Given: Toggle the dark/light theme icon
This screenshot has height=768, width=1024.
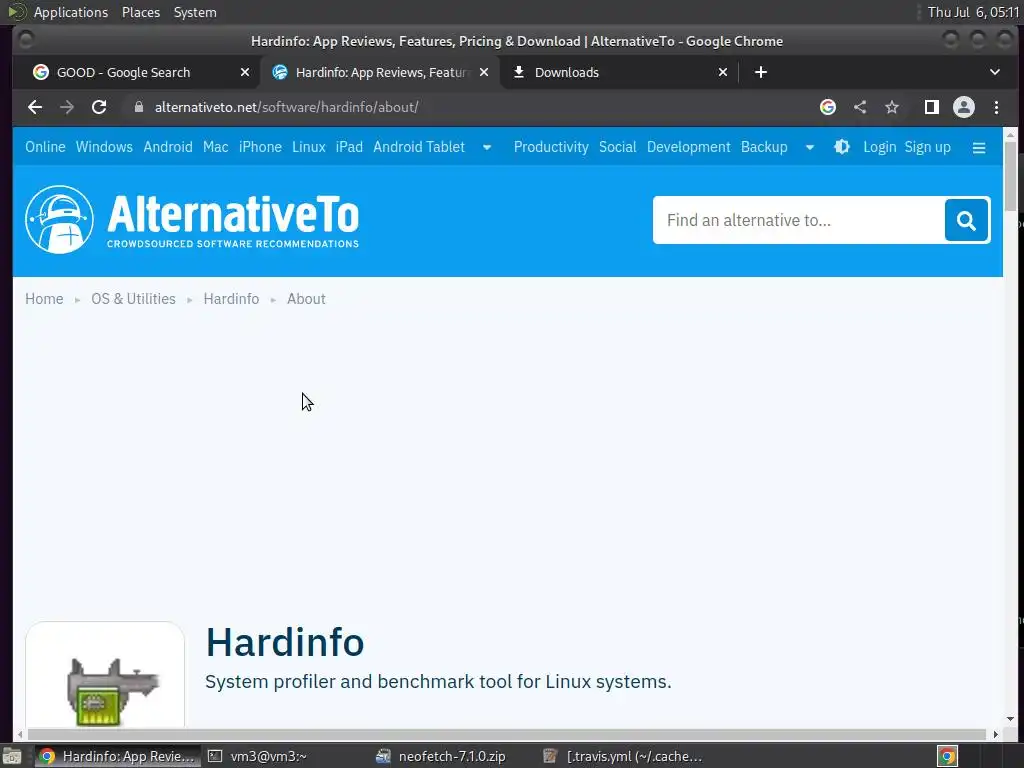Looking at the screenshot, I should pos(842,147).
